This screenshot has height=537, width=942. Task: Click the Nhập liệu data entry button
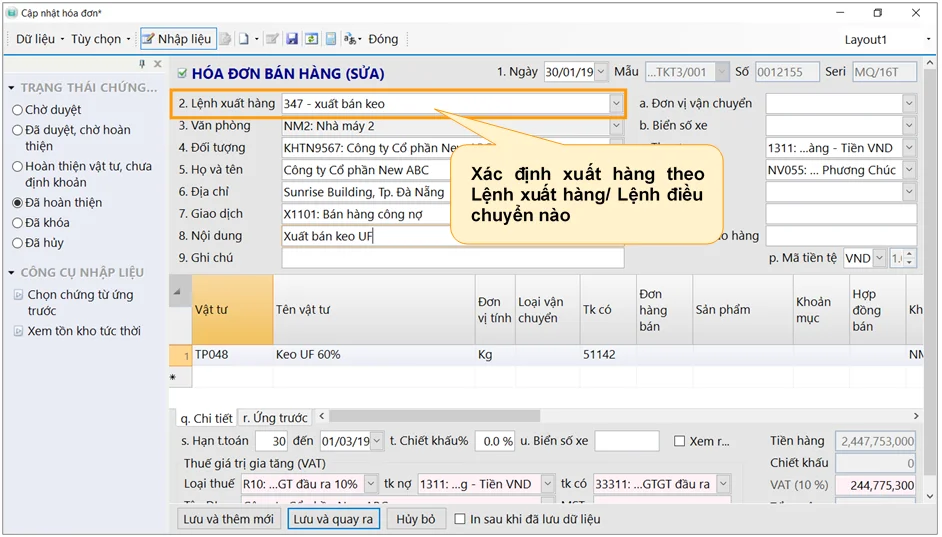click(176, 39)
